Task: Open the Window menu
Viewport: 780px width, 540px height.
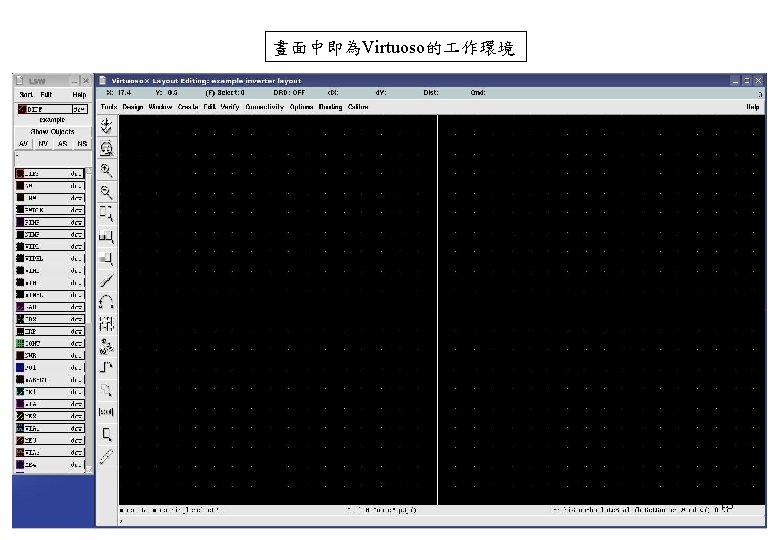Action: click(x=160, y=107)
